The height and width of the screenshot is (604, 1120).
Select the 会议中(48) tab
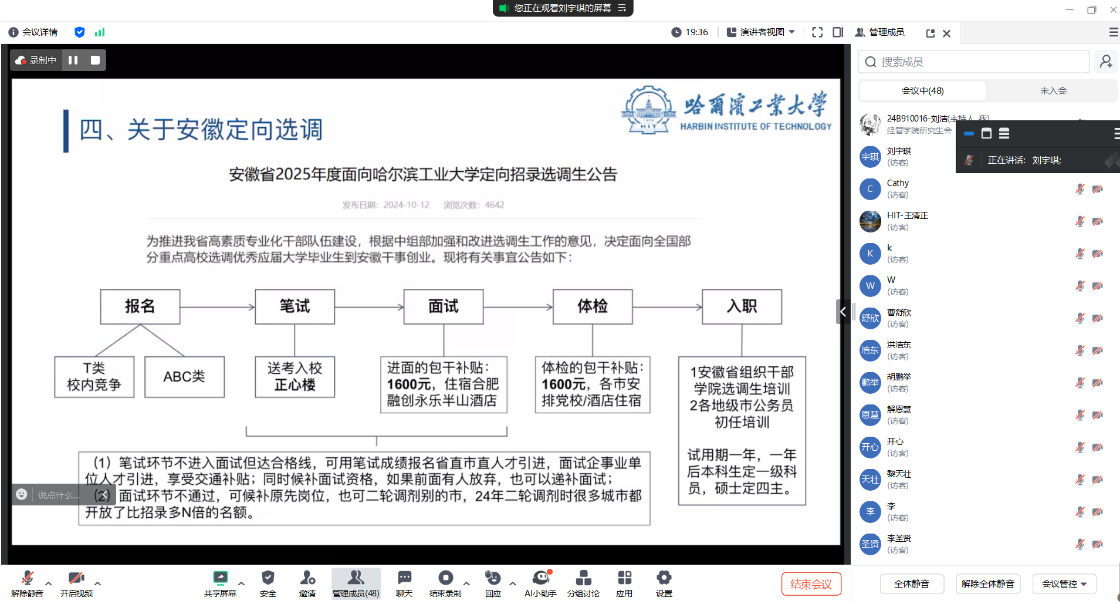pos(923,91)
